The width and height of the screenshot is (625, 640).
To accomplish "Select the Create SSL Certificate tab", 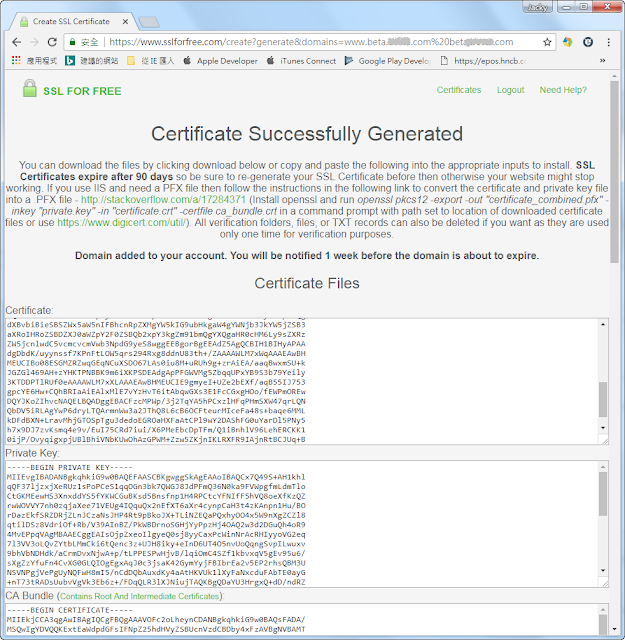I will pos(71,22).
